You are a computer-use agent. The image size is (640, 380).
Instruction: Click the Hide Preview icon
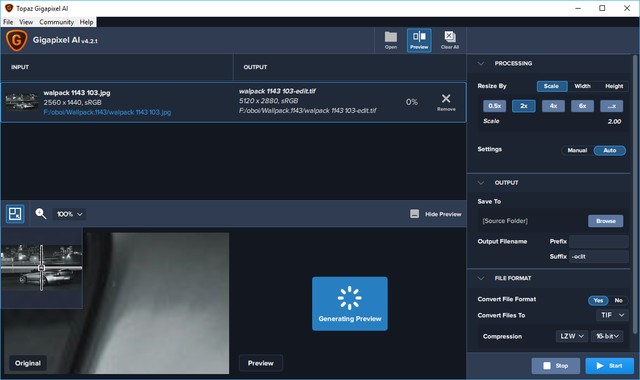click(414, 214)
